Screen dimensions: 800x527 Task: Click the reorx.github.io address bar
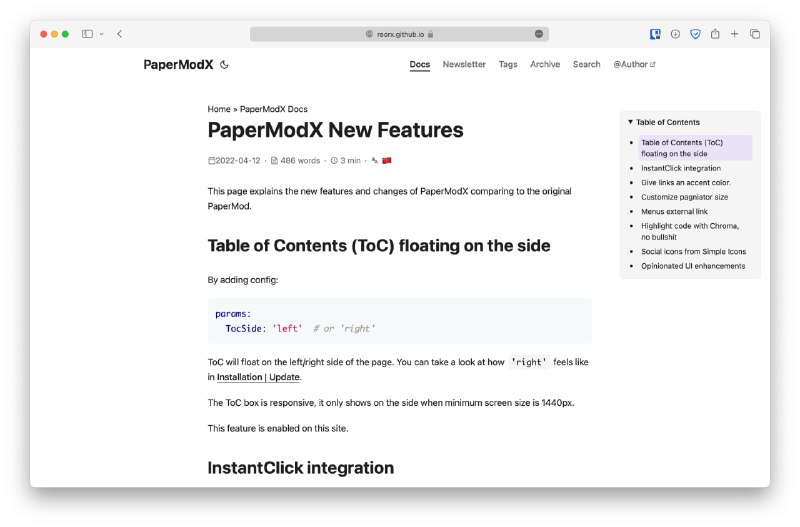[x=399, y=34]
